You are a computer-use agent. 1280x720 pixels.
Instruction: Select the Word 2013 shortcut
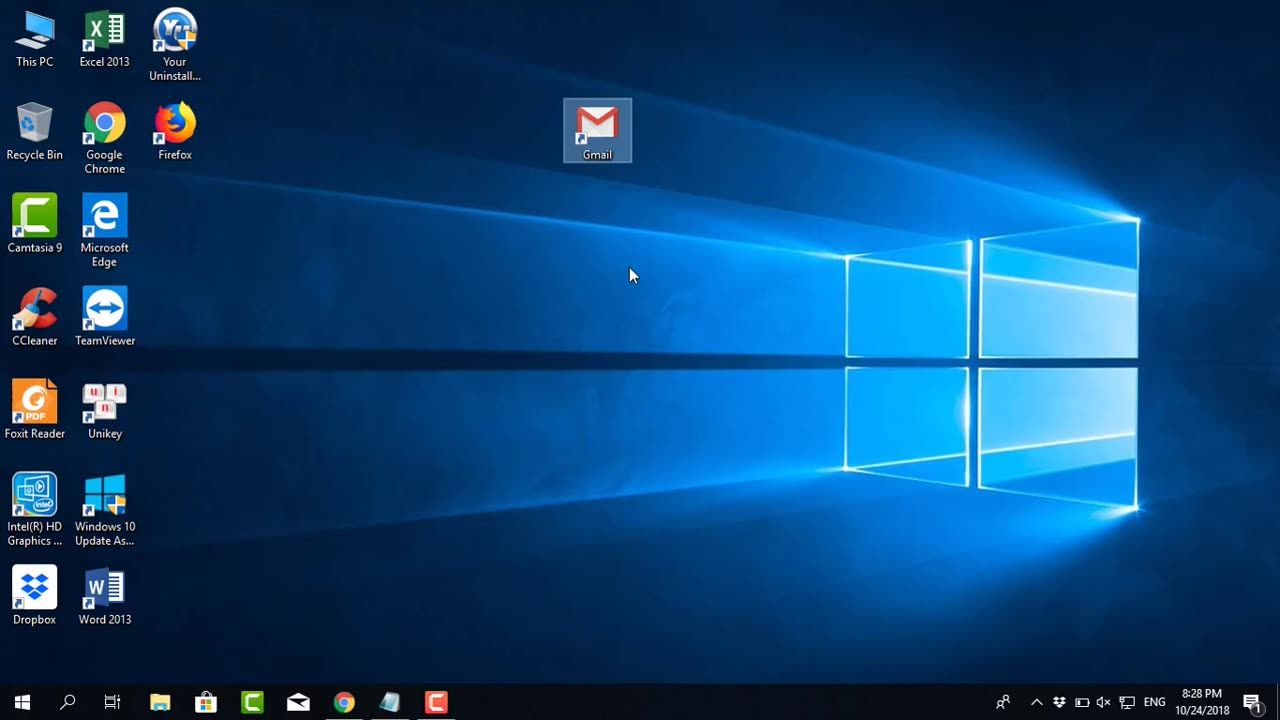coord(105,597)
